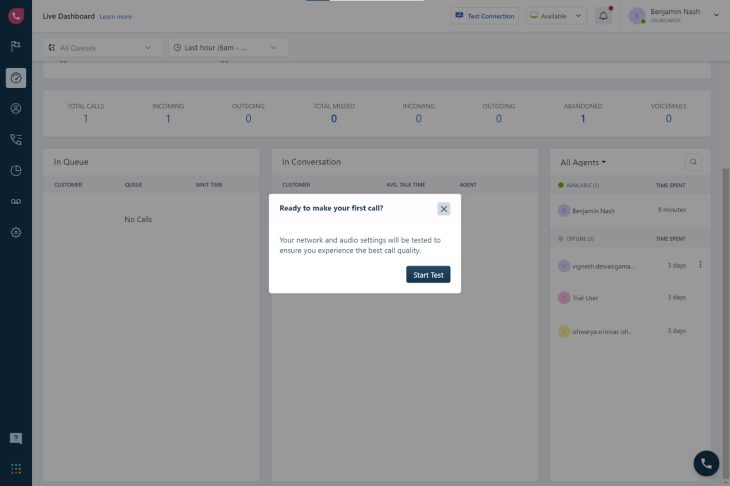Expand the All Queues dropdown
Image resolution: width=730 pixels, height=486 pixels.
click(x=101, y=47)
